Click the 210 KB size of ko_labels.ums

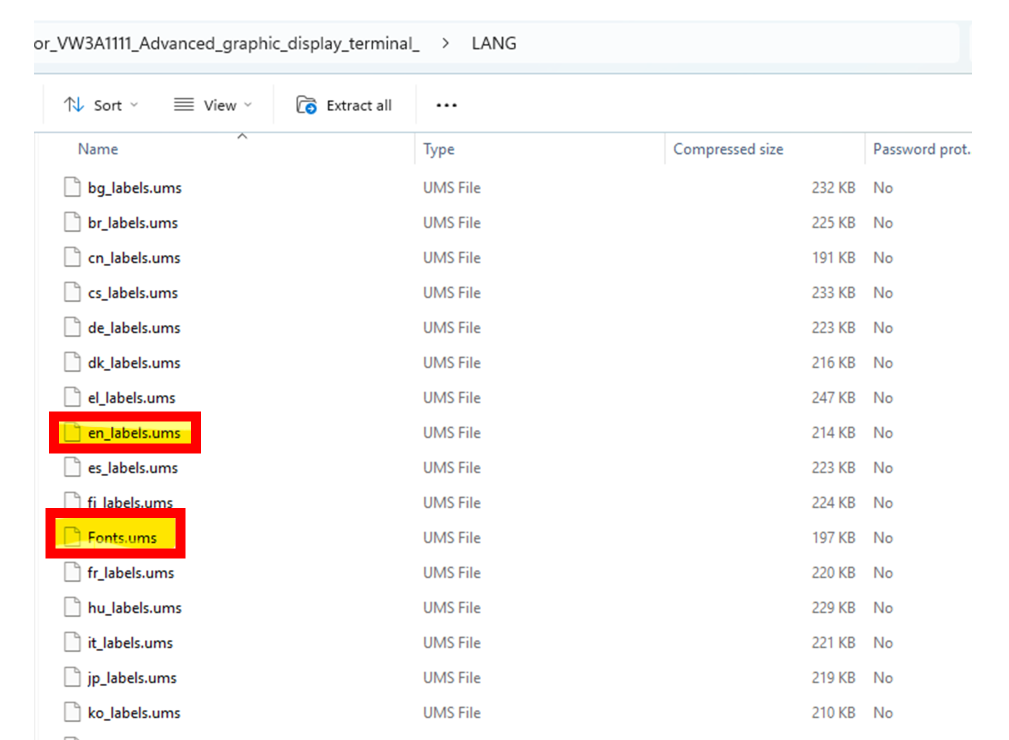[833, 712]
